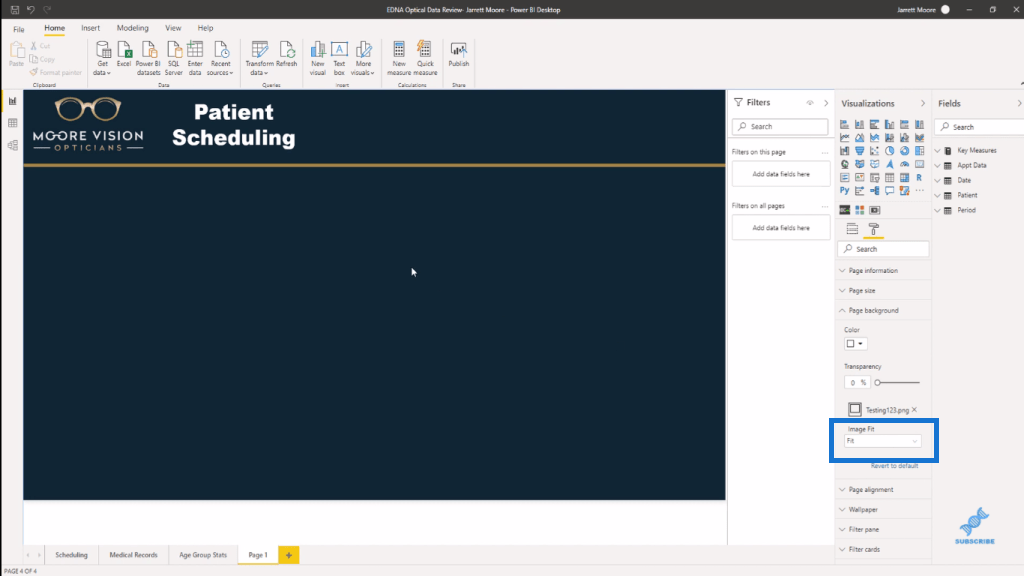The height and width of the screenshot is (576, 1024).
Task: Select the table visual
Action: pos(889,178)
